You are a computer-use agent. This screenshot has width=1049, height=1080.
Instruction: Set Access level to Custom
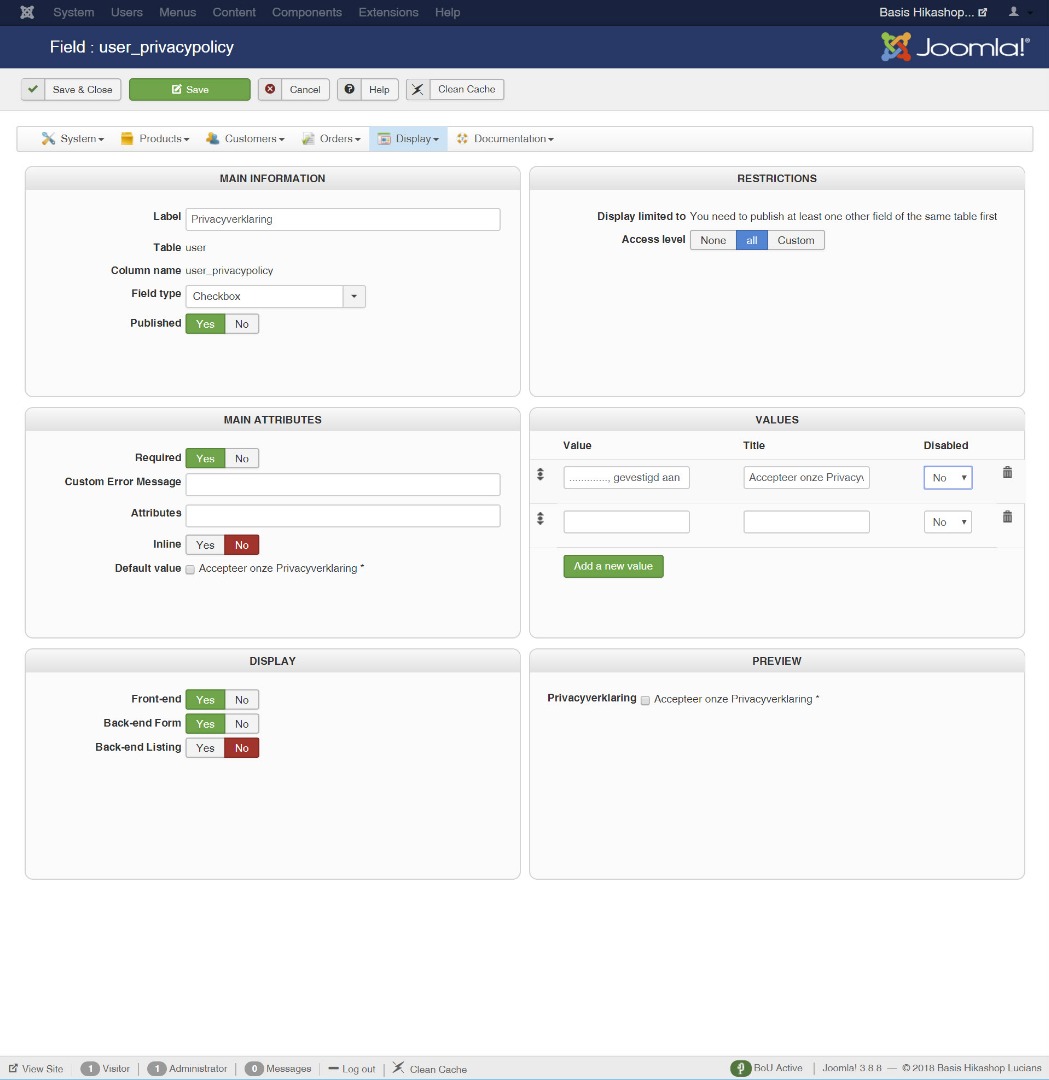pos(796,240)
